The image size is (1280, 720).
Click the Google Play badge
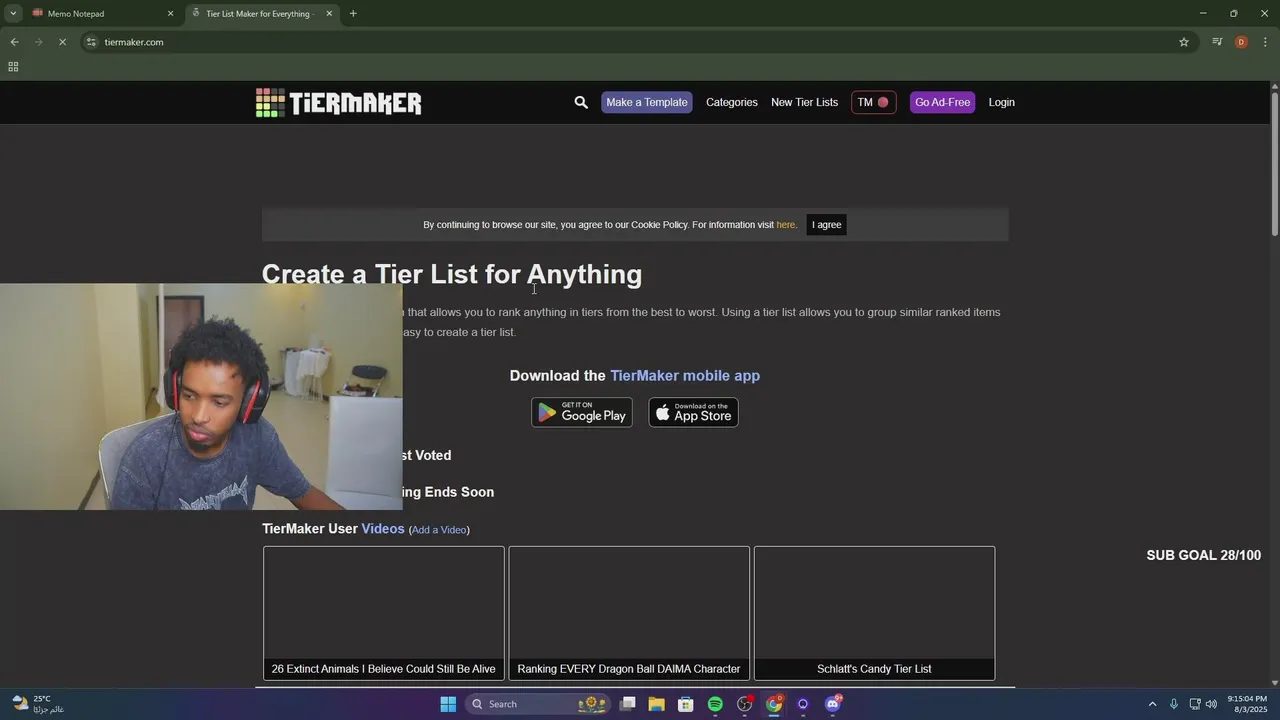pyautogui.click(x=582, y=412)
